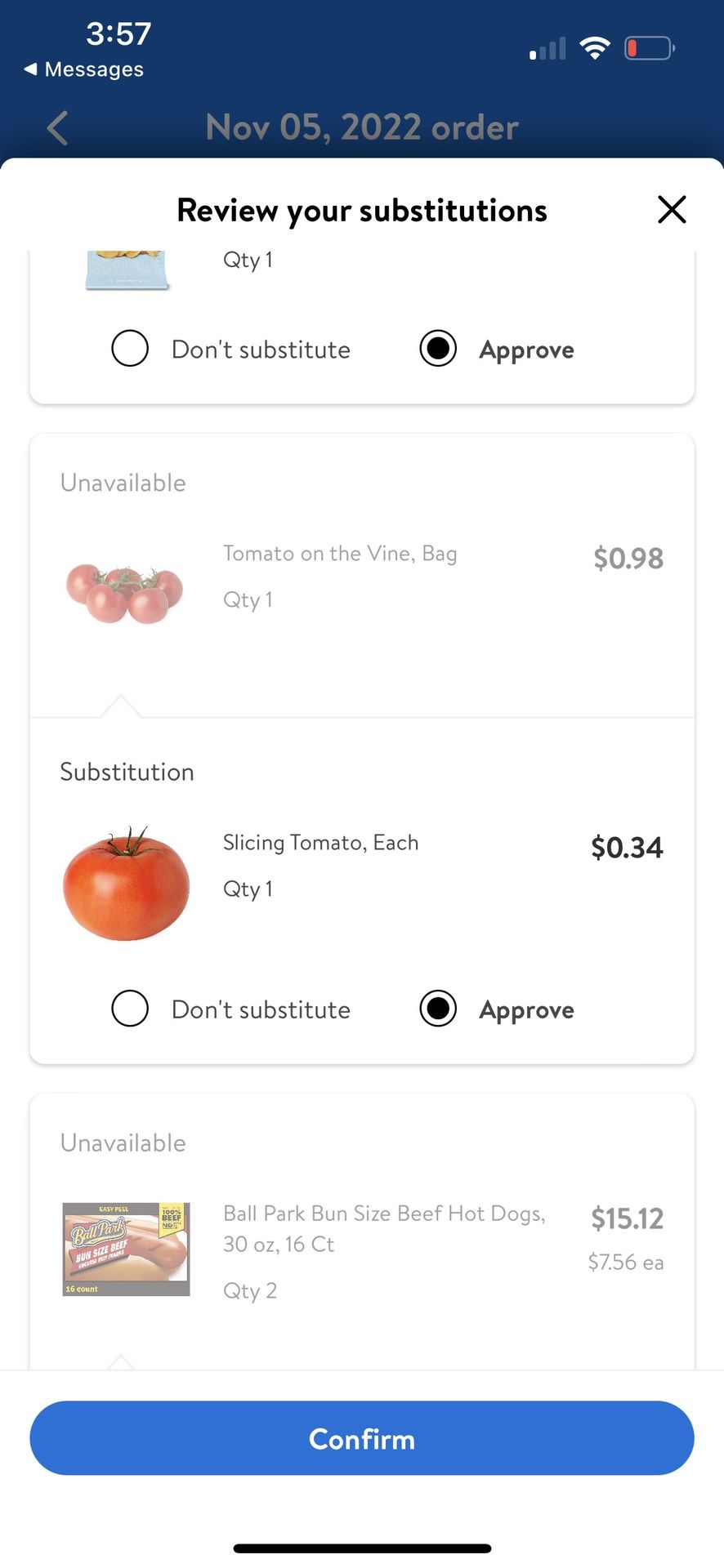Select Approve for Slicing Tomato substitution
Viewport: 724px width, 1568px height.
click(438, 1009)
